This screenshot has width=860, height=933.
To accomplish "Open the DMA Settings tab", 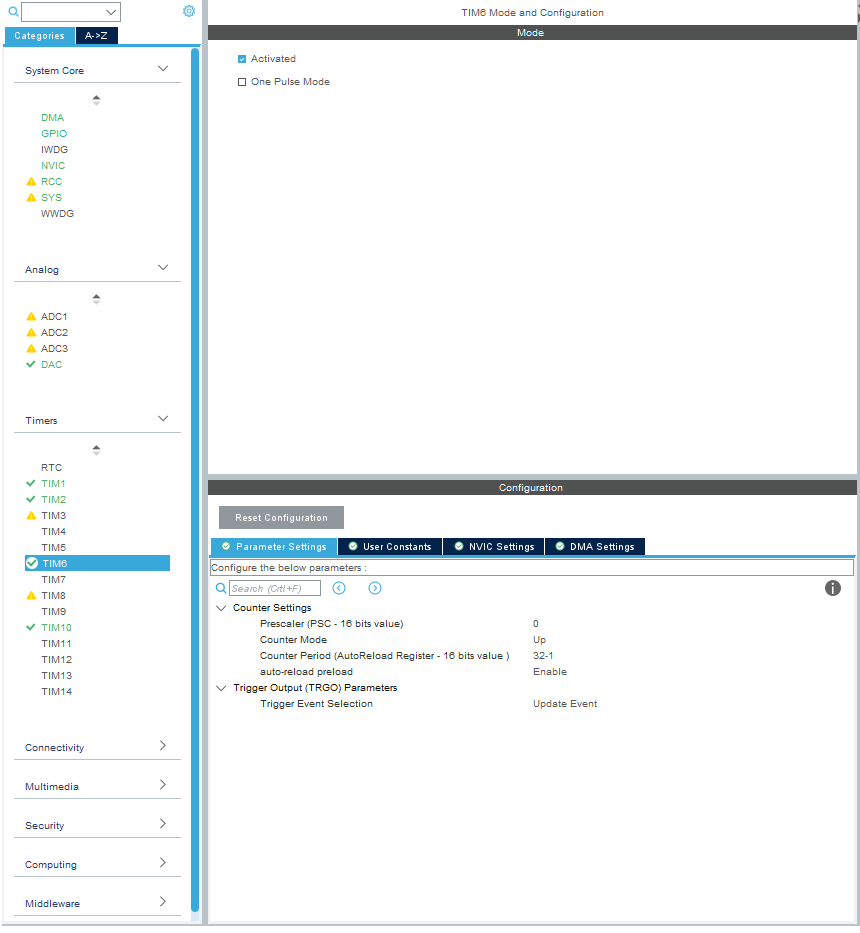I will pyautogui.click(x=595, y=546).
